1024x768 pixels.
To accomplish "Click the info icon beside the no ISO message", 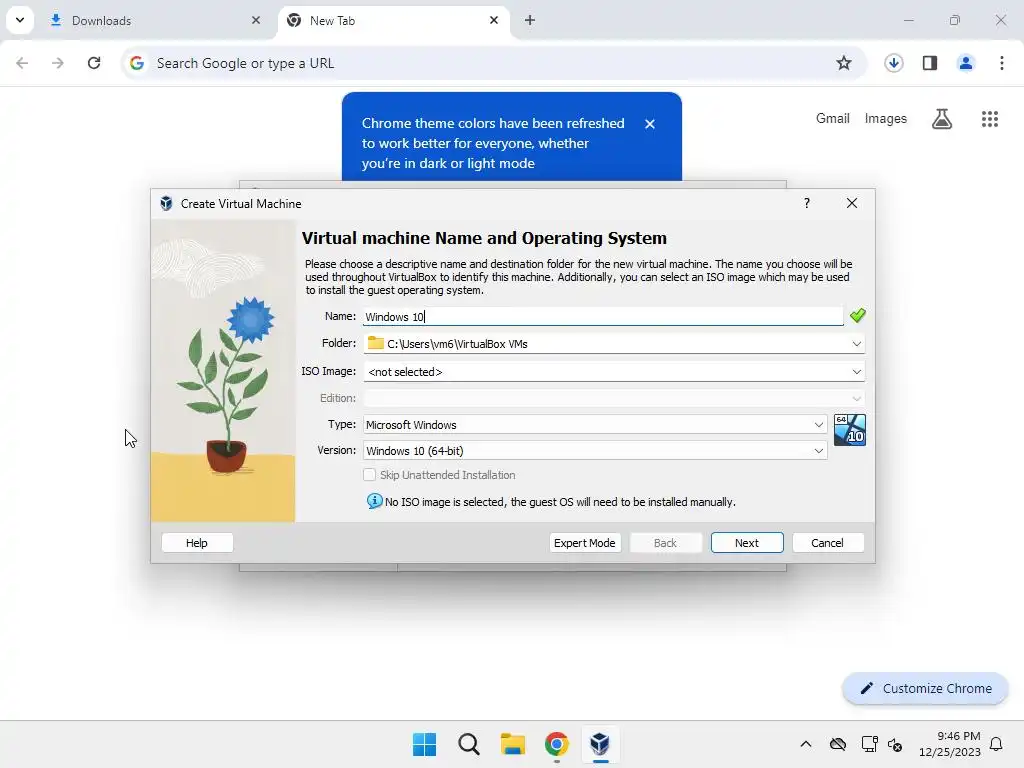I will 374,501.
